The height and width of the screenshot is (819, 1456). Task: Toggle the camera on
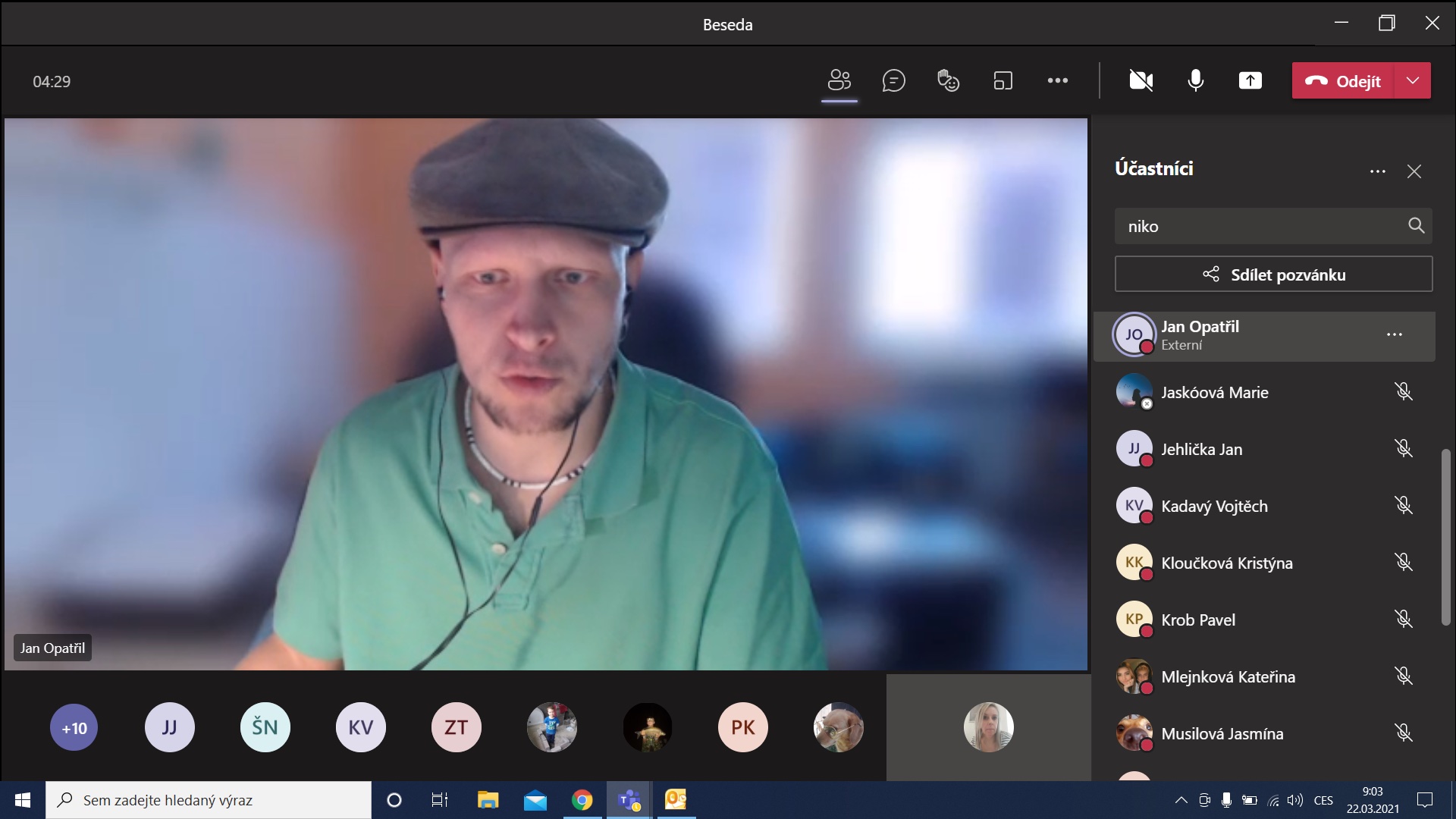[1141, 80]
